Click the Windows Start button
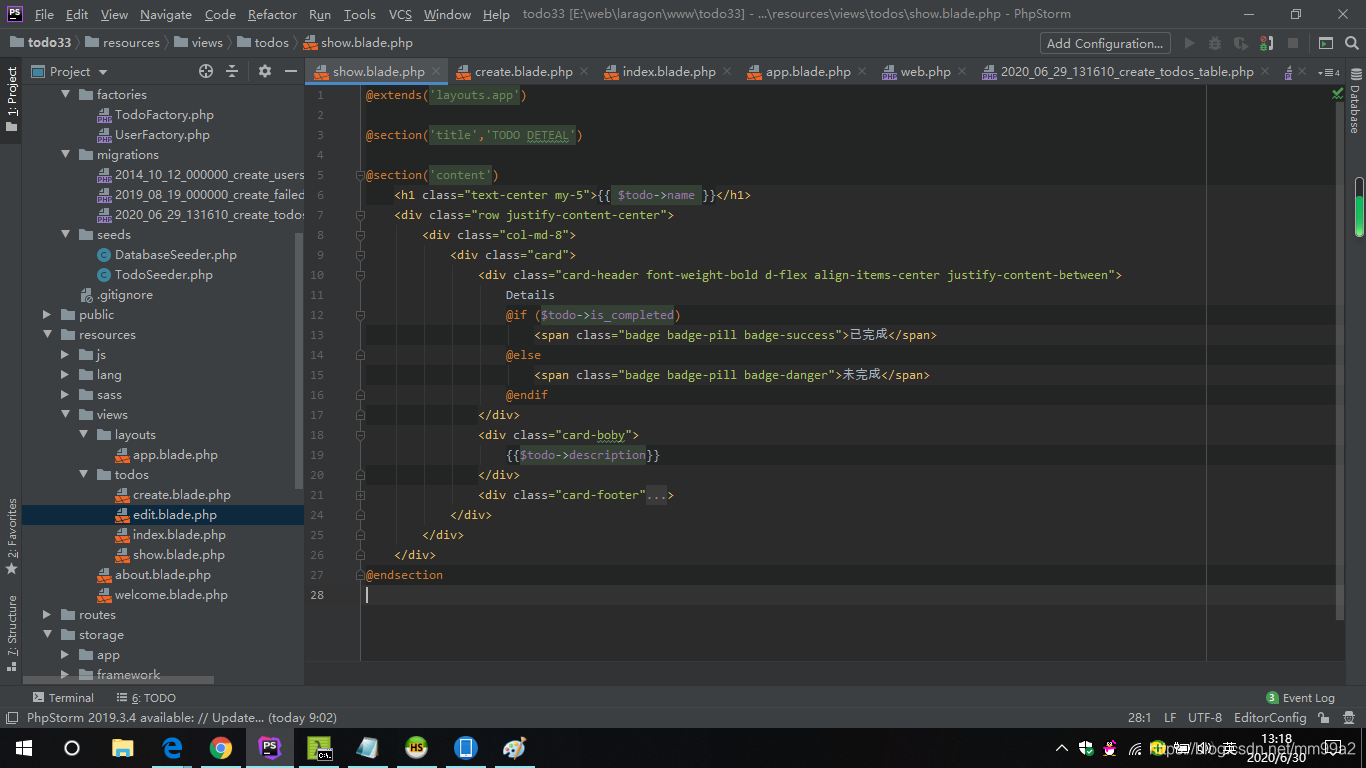 point(24,748)
